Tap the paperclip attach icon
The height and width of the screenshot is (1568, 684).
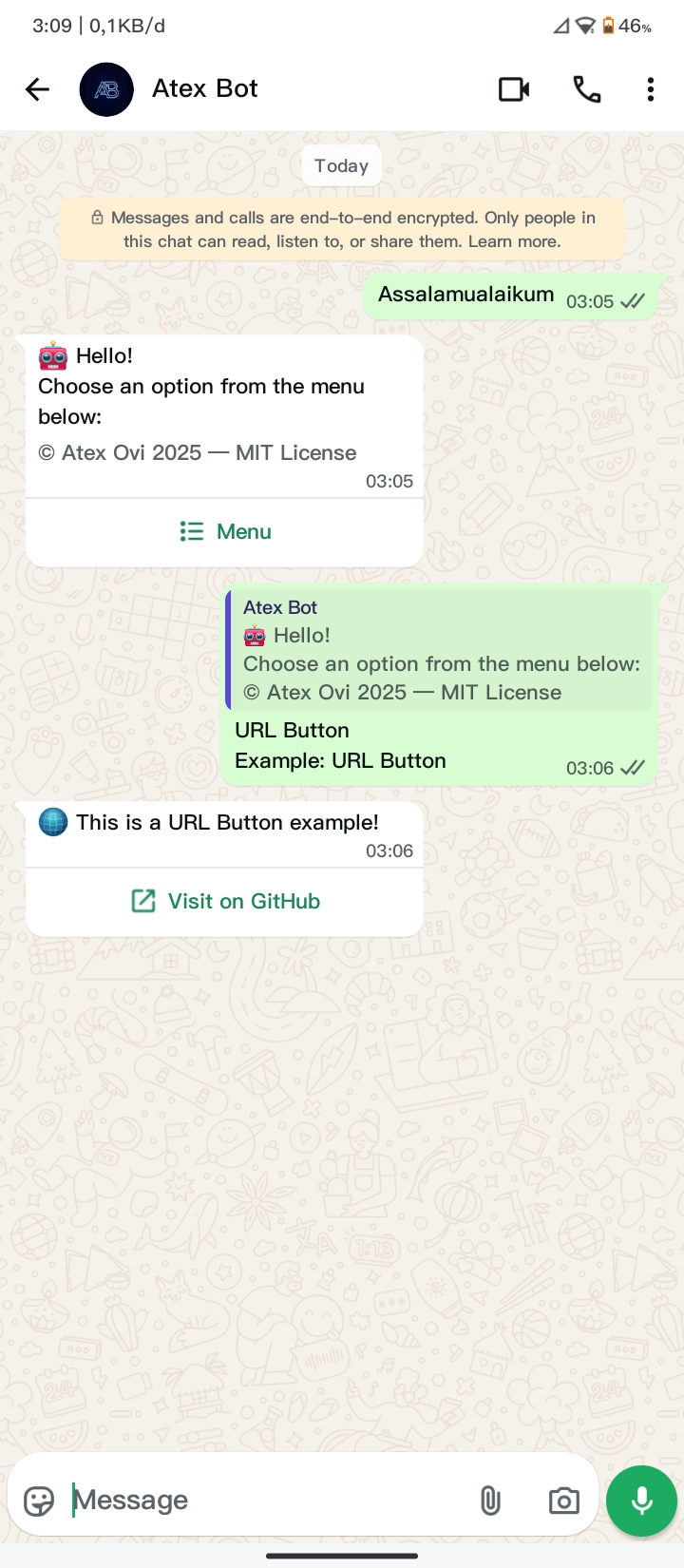coord(490,1501)
